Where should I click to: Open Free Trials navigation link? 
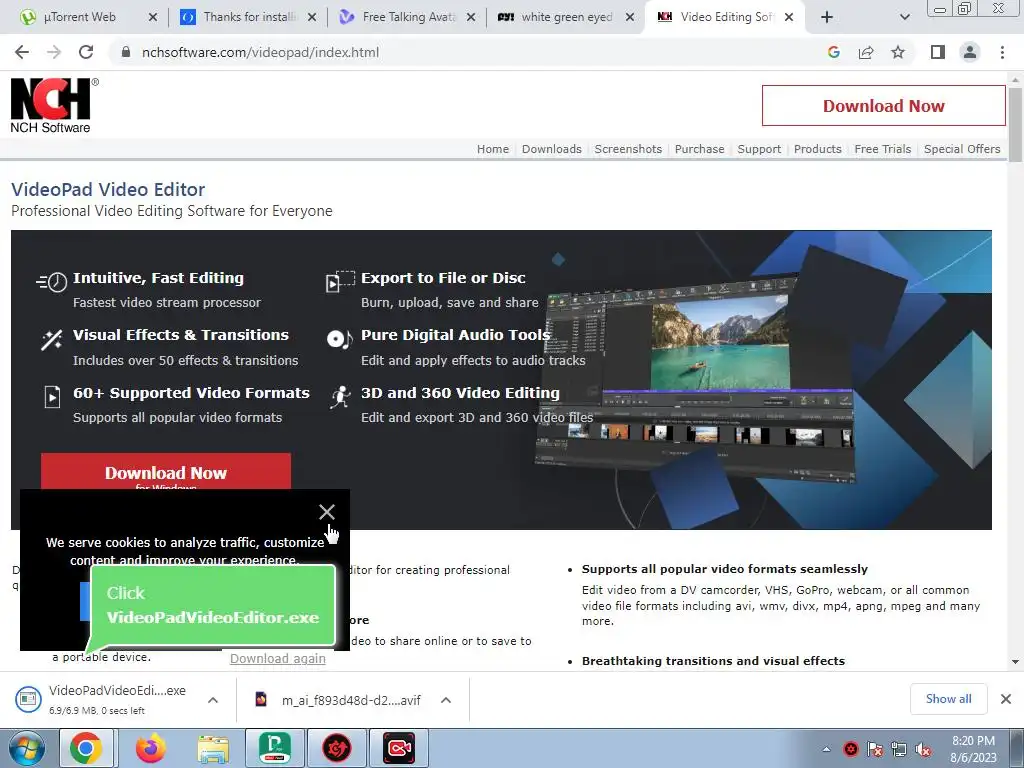[882, 149]
